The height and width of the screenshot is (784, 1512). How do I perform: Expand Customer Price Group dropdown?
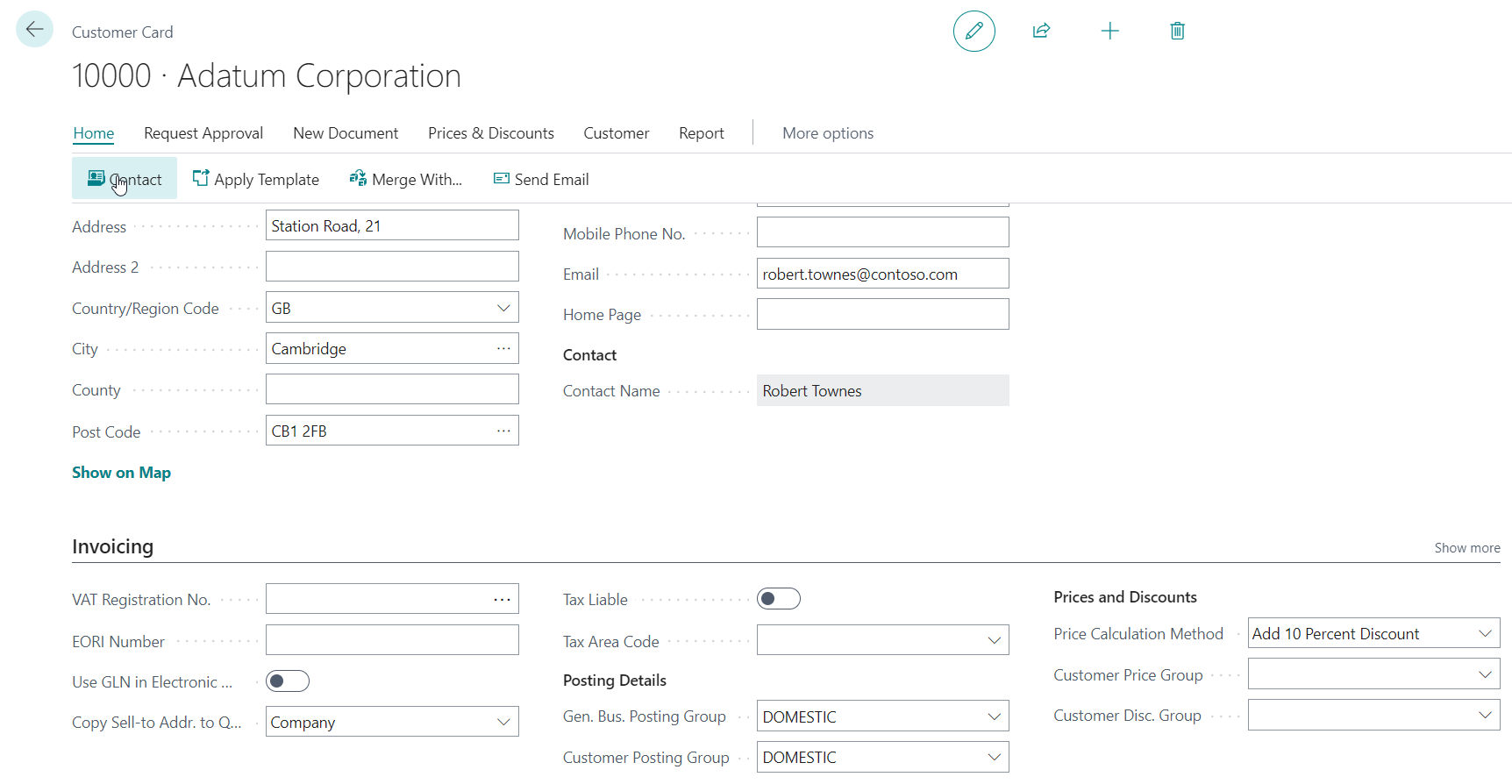(x=1485, y=674)
